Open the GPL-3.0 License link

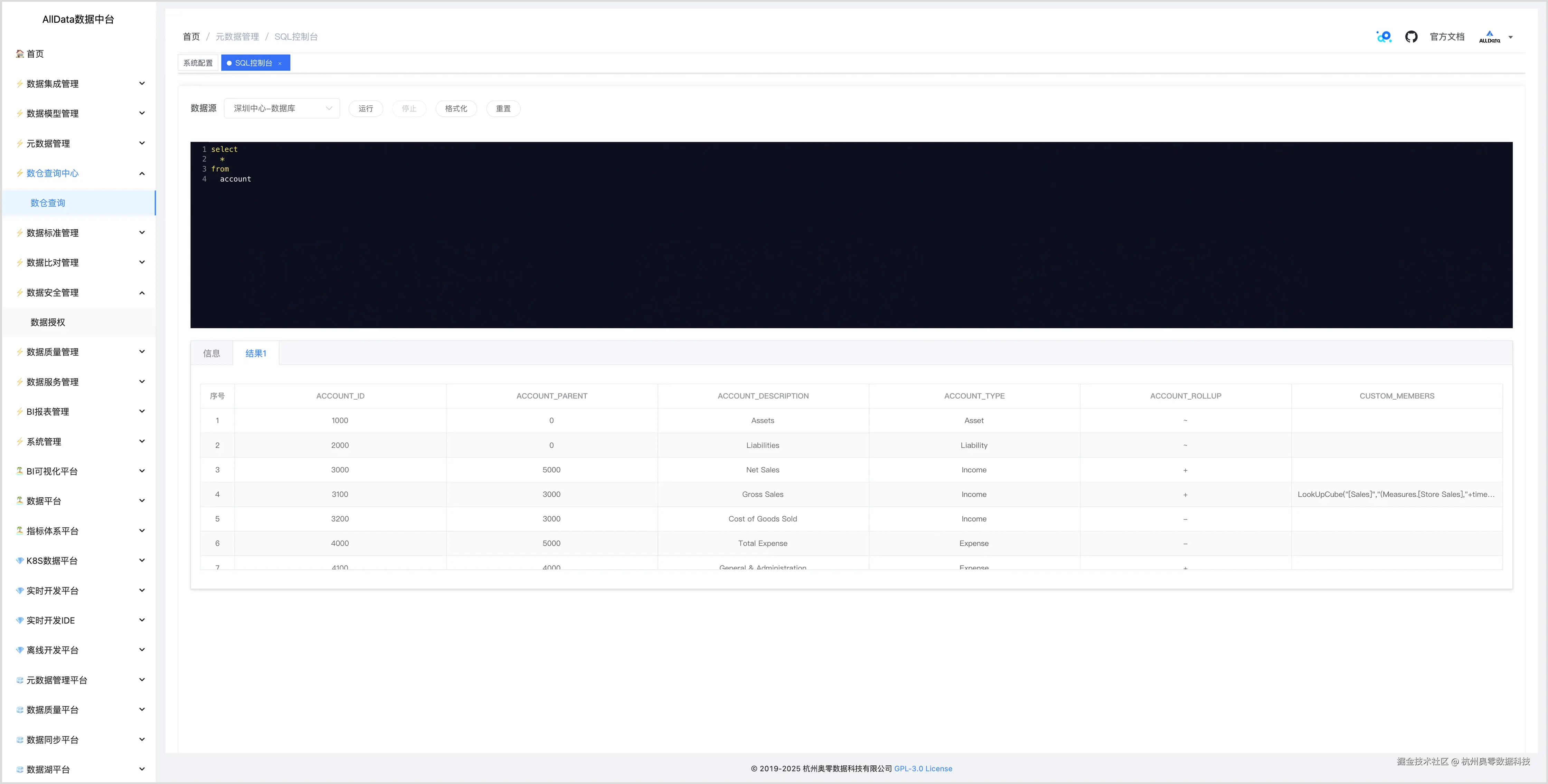(x=923, y=768)
